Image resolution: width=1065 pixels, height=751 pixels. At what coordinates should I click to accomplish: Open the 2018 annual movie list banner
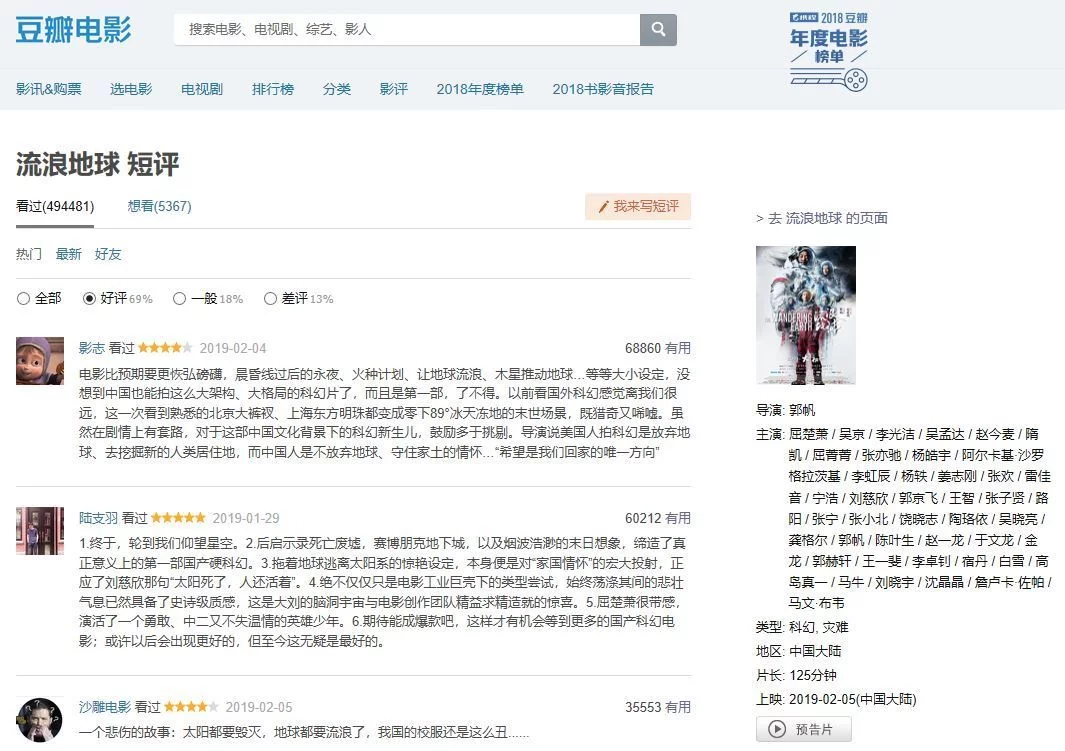tap(829, 52)
